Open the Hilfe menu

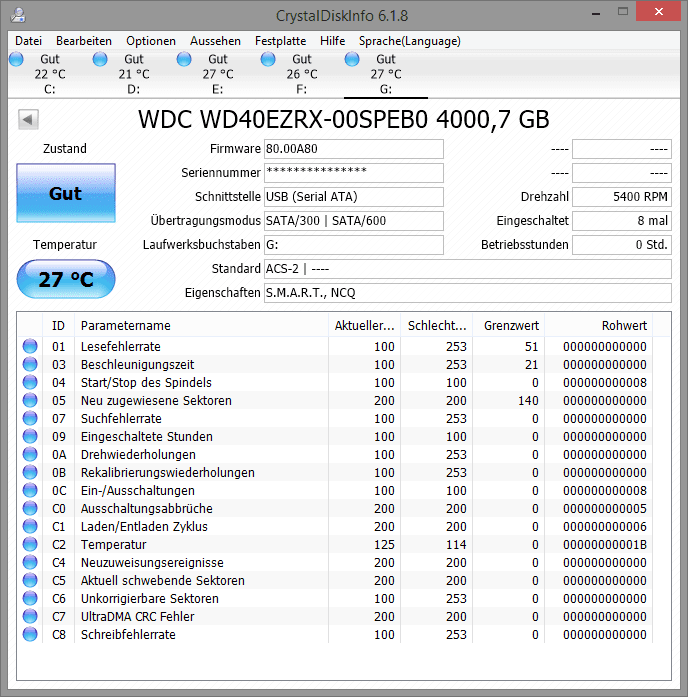pyautogui.click(x=332, y=41)
